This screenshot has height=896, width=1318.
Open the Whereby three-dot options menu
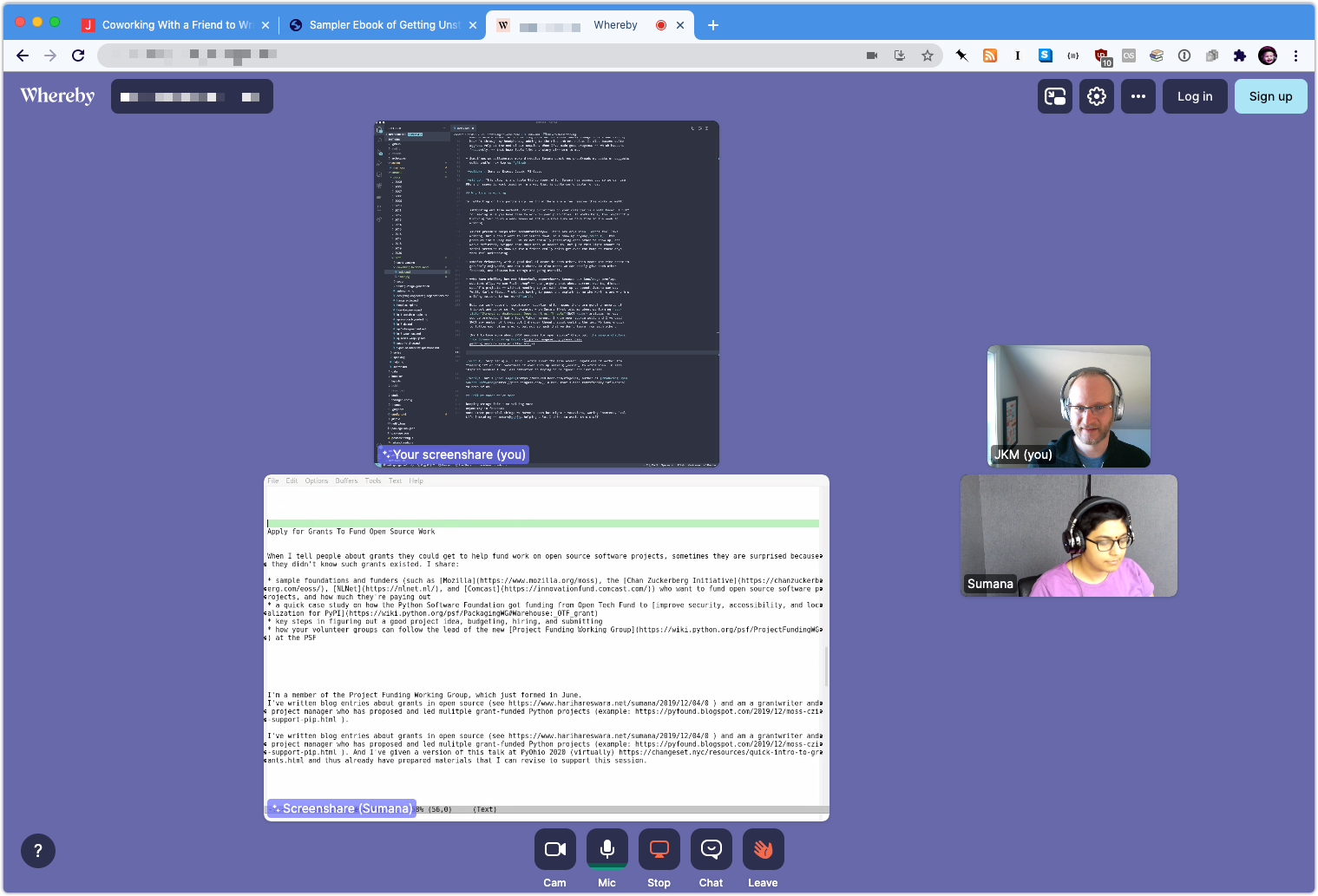1138,96
